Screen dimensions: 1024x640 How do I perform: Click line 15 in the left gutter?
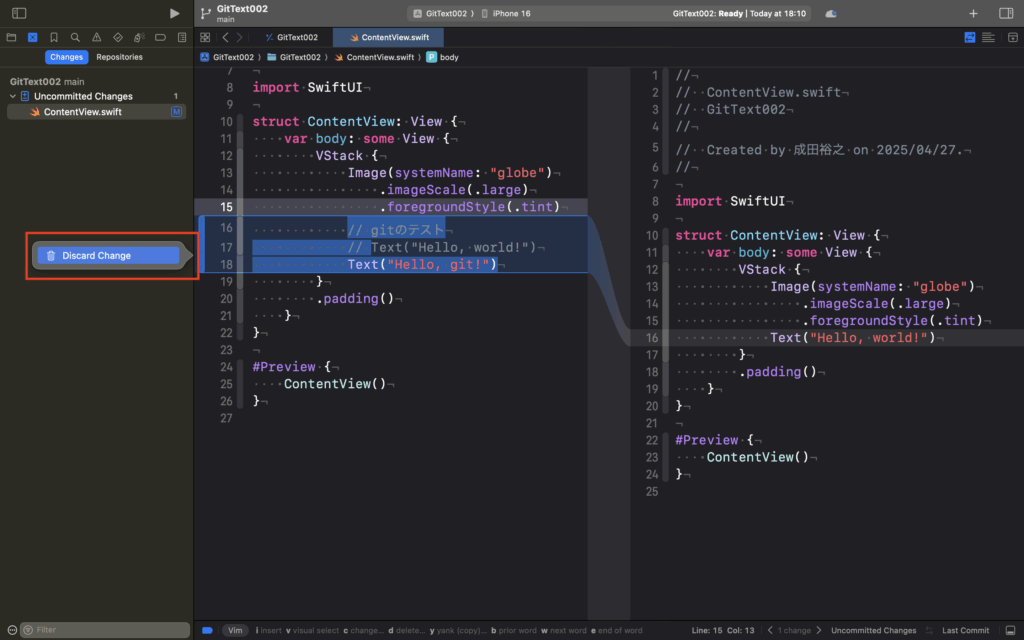point(226,207)
